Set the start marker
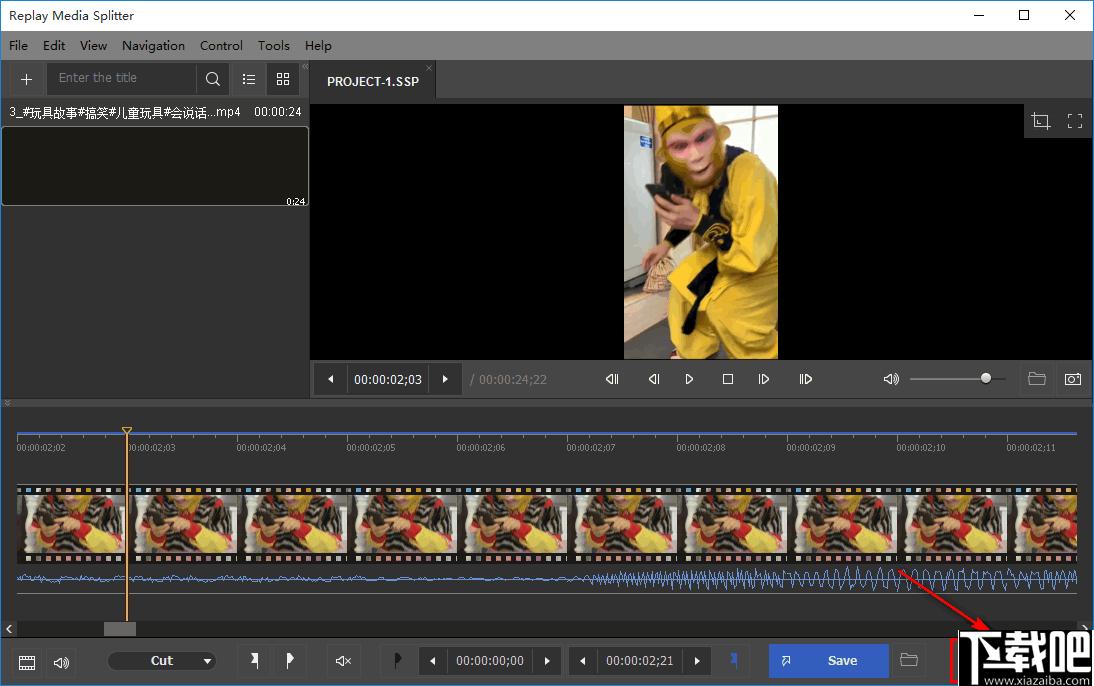Screen dimensions: 1094x686 pos(255,660)
